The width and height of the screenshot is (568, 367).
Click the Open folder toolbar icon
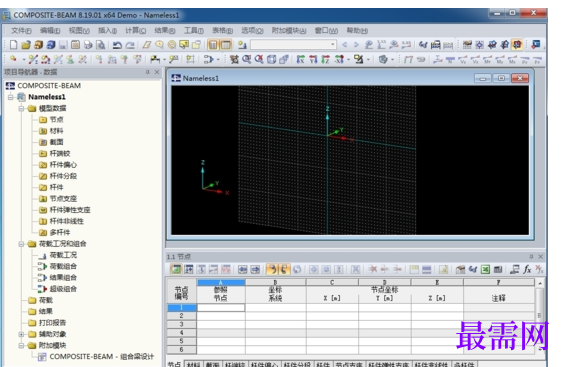(x=26, y=45)
